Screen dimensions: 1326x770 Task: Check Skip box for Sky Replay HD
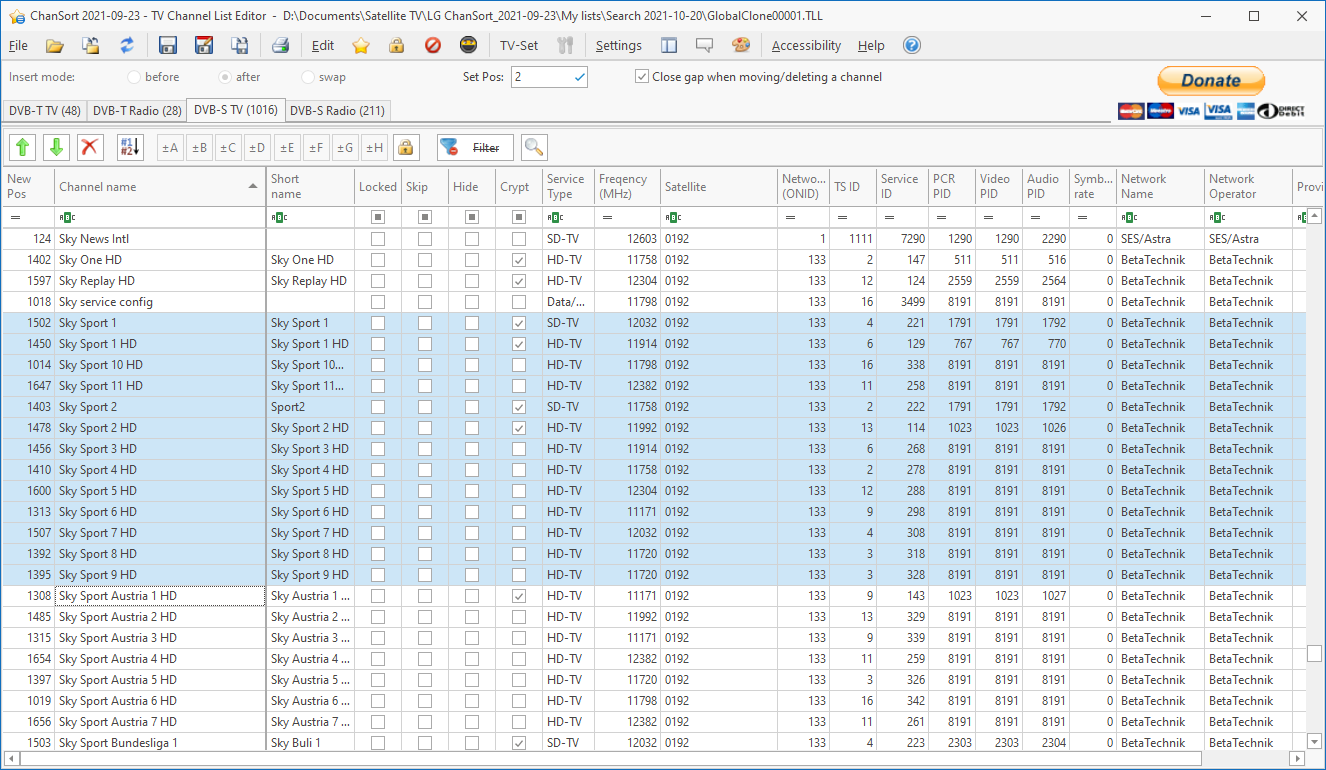pos(424,281)
